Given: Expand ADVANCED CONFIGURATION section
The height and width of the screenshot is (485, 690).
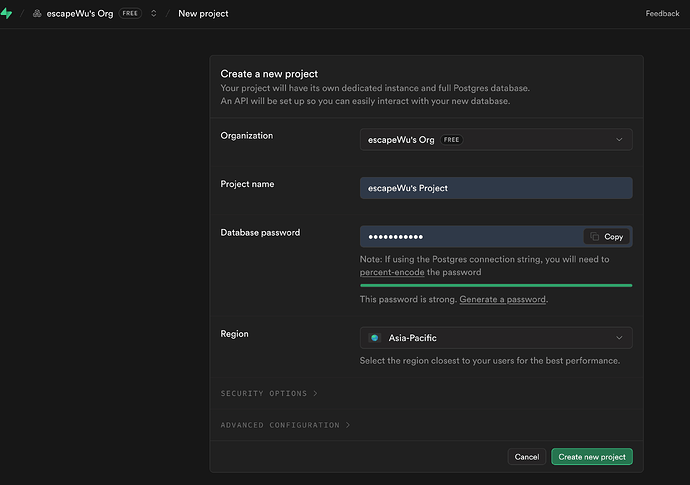Looking at the screenshot, I should 285,425.
